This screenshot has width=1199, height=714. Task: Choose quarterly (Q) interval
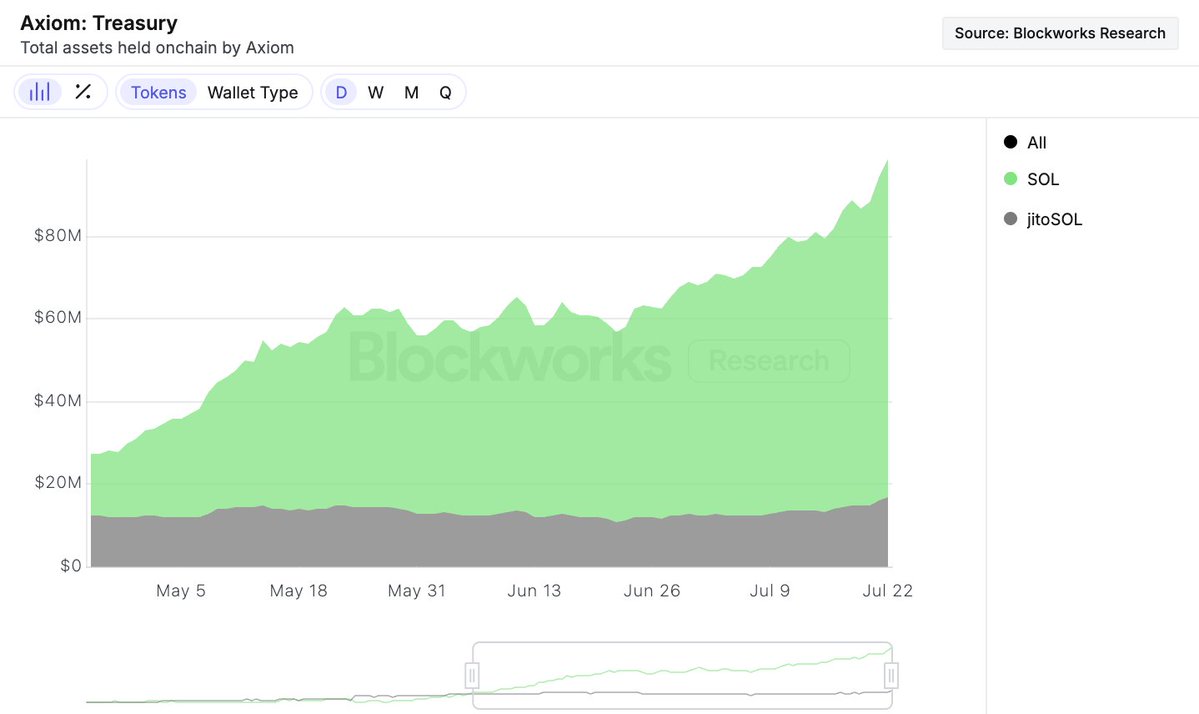(445, 92)
